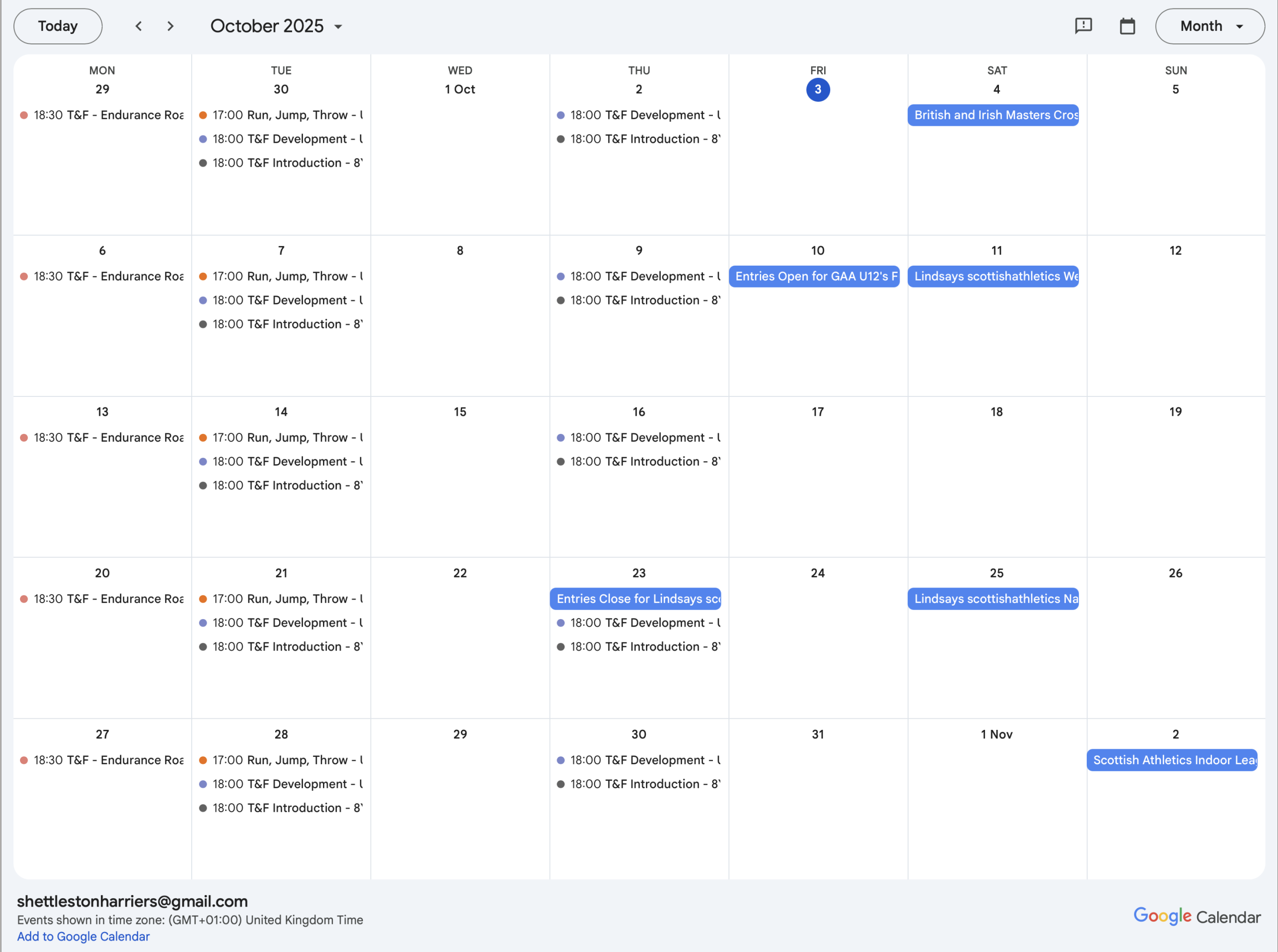Click the calendar icon in the top bar
1278x952 pixels.
1127,26
